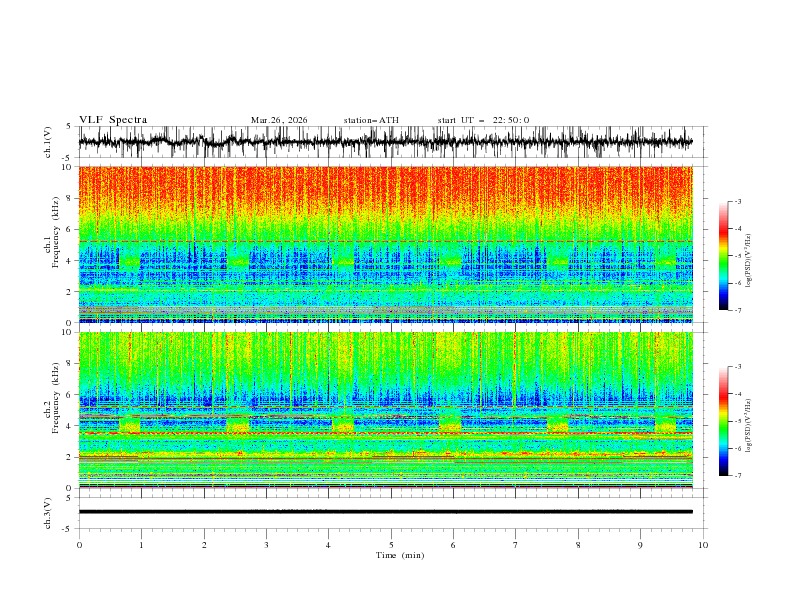Click the "-3" tick on lower color bar
Image resolution: width=792 pixels, height=612 pixels.
[x=738, y=367]
